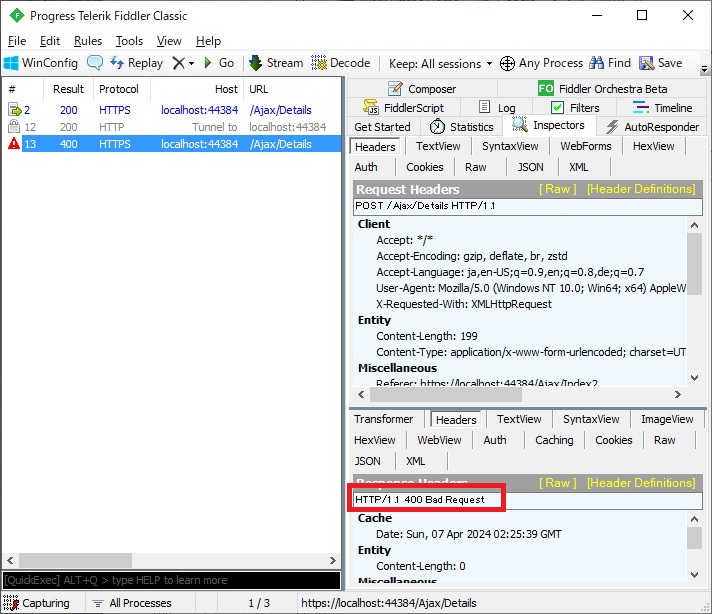Click the request headers horizontal scrollbar thumb
The width and height of the screenshot is (712, 614).
(446, 395)
